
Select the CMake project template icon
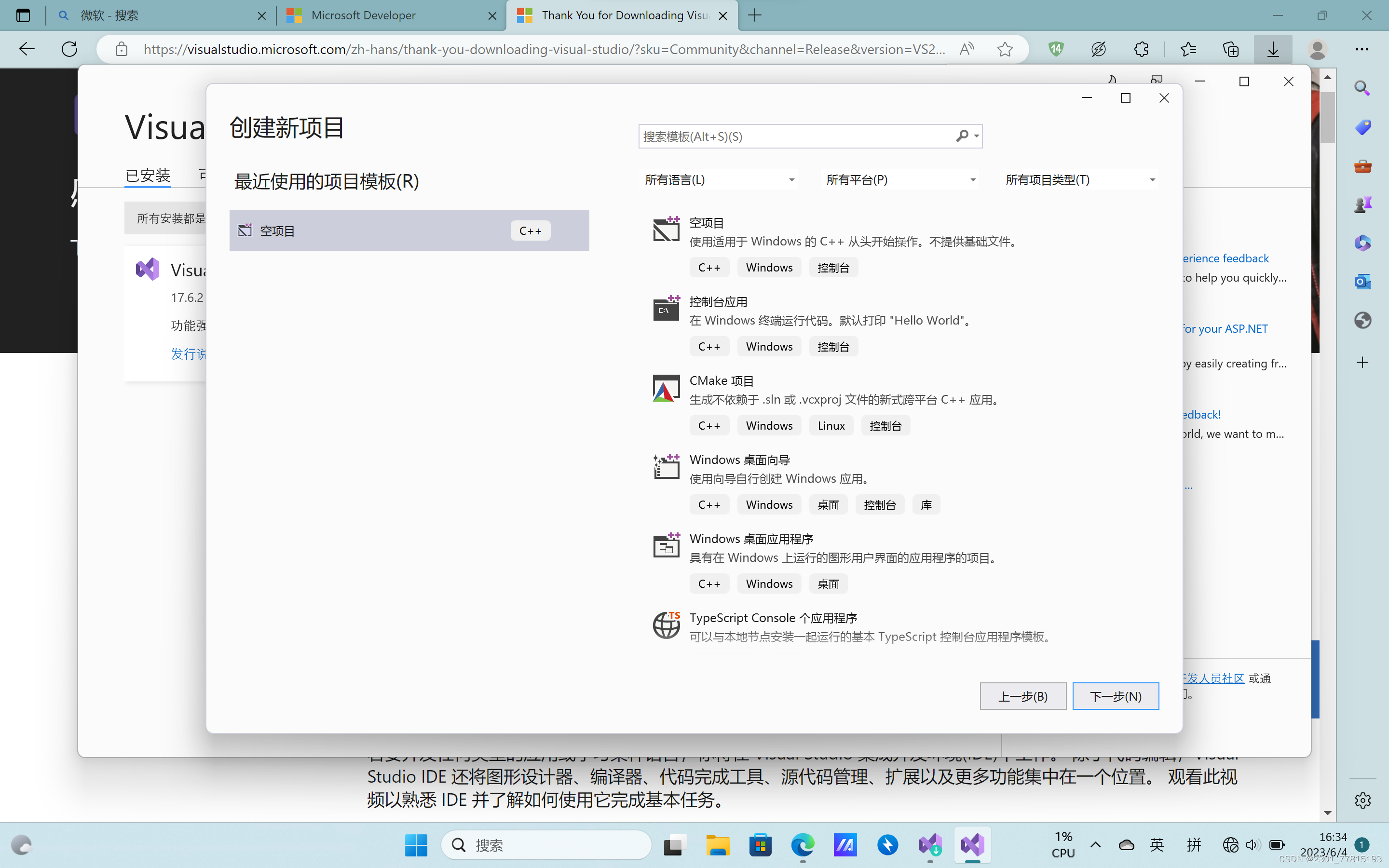pyautogui.click(x=666, y=389)
